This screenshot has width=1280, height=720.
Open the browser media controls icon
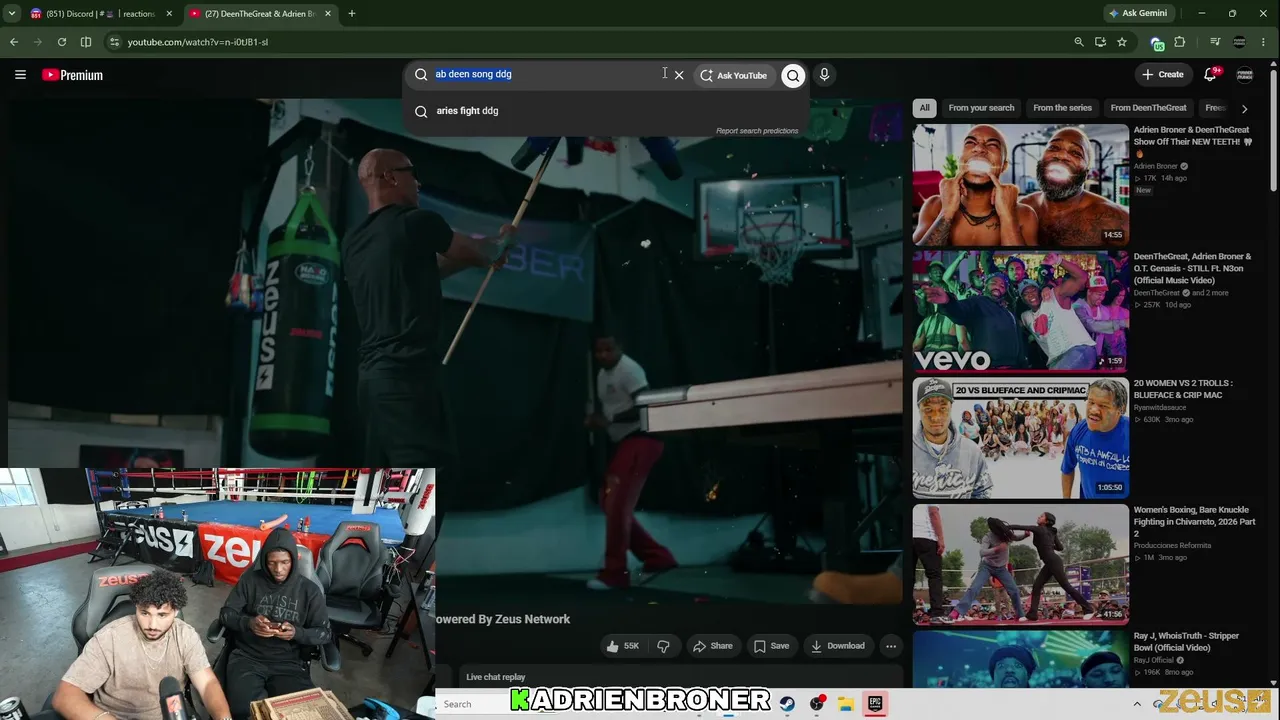click(x=1215, y=42)
